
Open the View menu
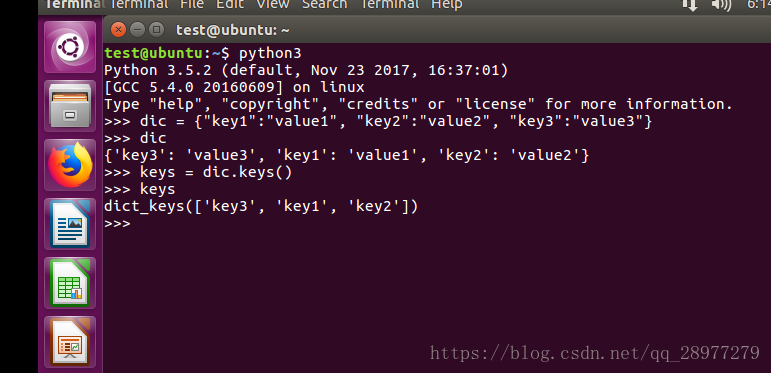click(273, 5)
